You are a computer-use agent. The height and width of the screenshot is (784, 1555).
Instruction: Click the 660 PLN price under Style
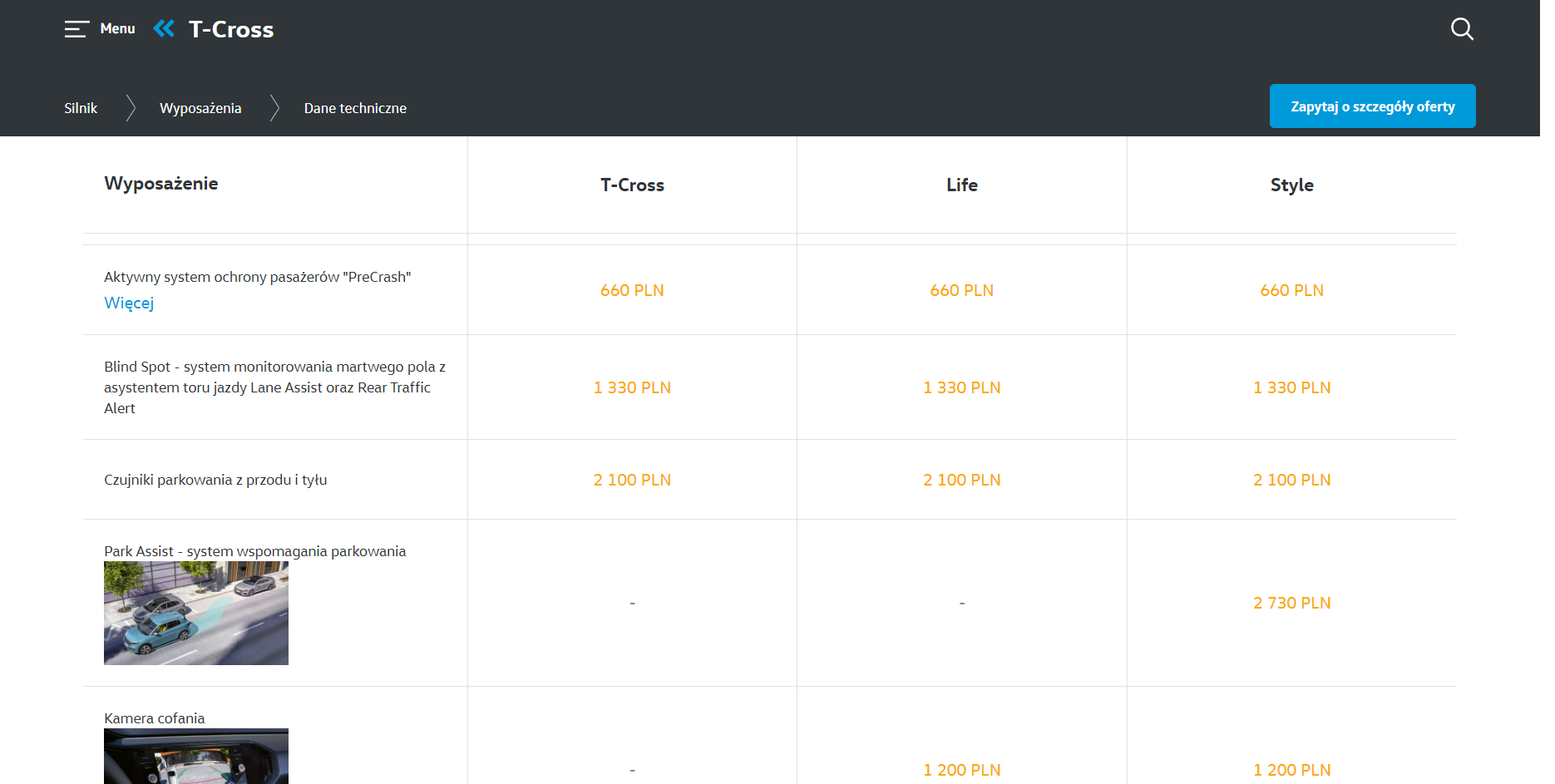click(1291, 290)
